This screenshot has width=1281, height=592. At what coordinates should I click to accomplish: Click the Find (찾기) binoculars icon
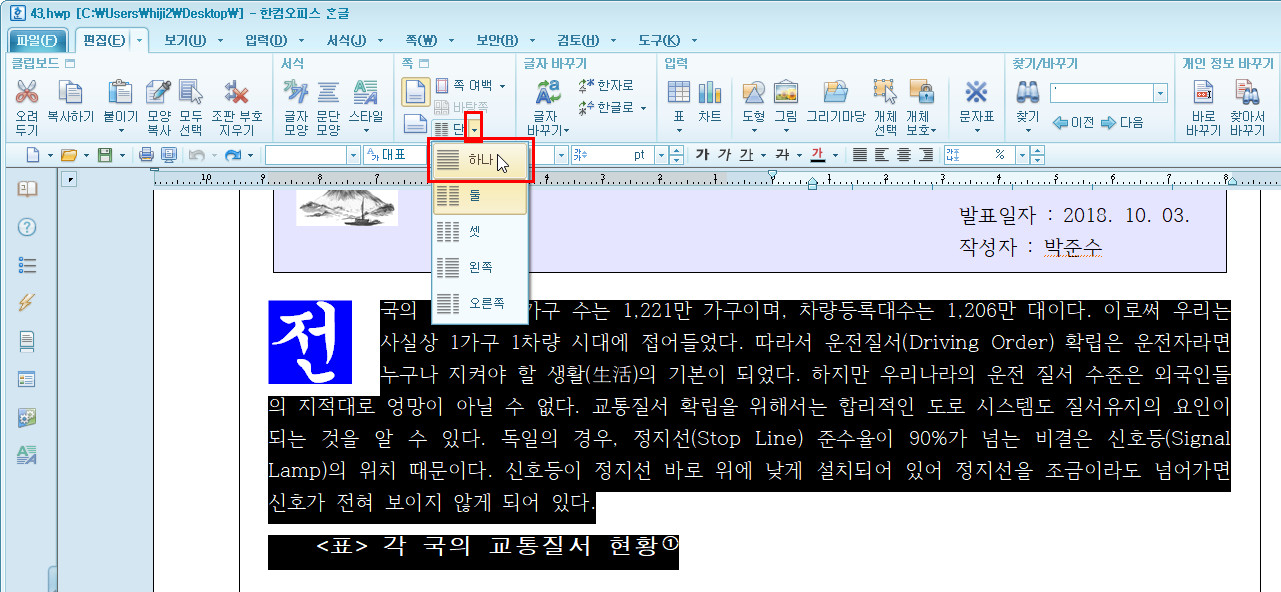pyautogui.click(x=1027, y=92)
